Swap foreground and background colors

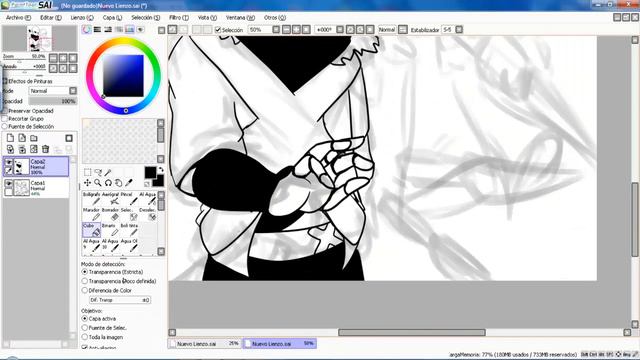[x=161, y=170]
